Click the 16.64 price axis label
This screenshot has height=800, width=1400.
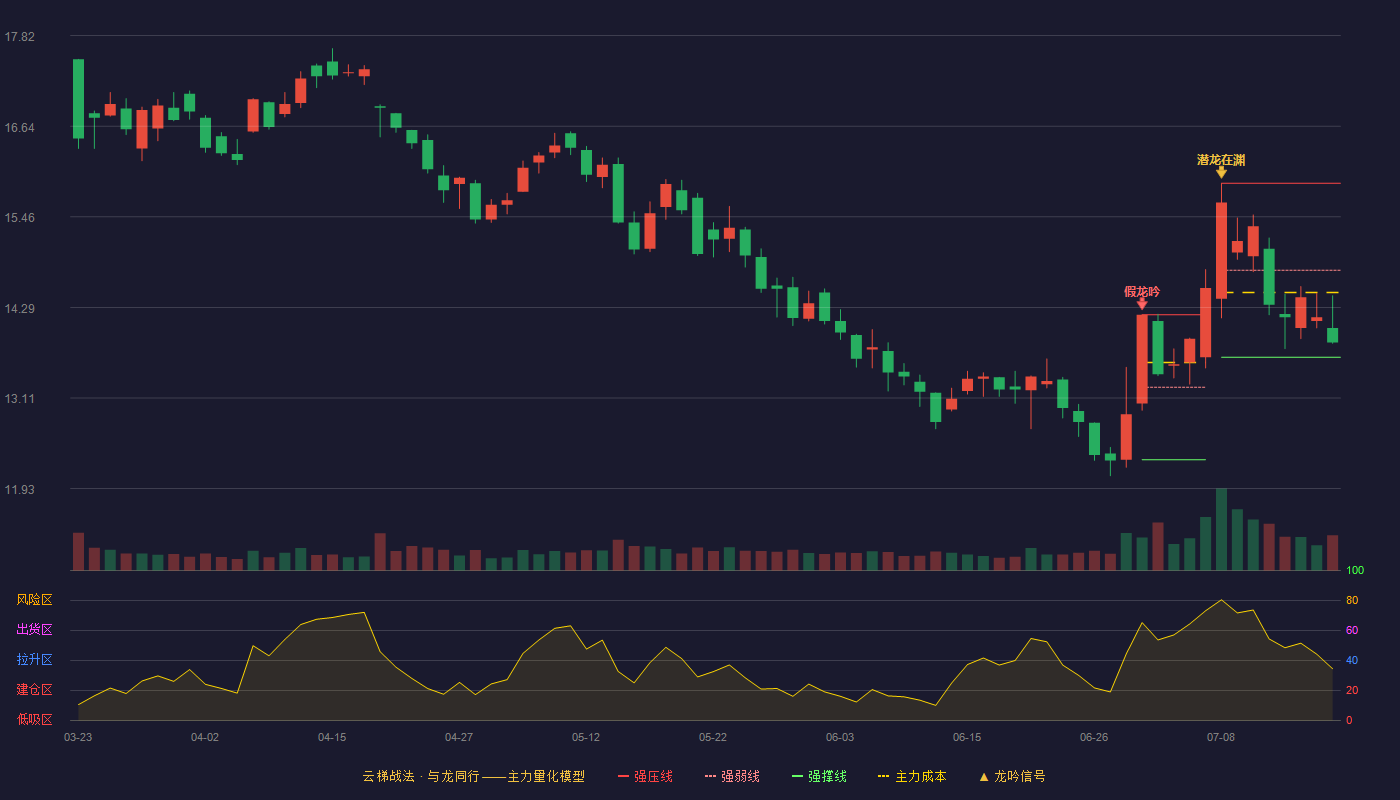(19, 127)
